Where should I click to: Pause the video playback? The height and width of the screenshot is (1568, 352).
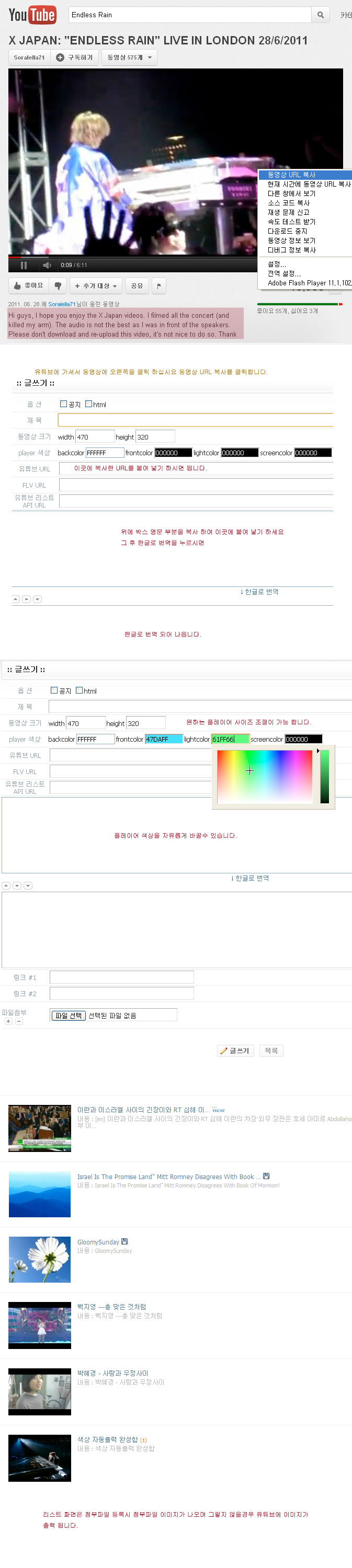(24, 266)
